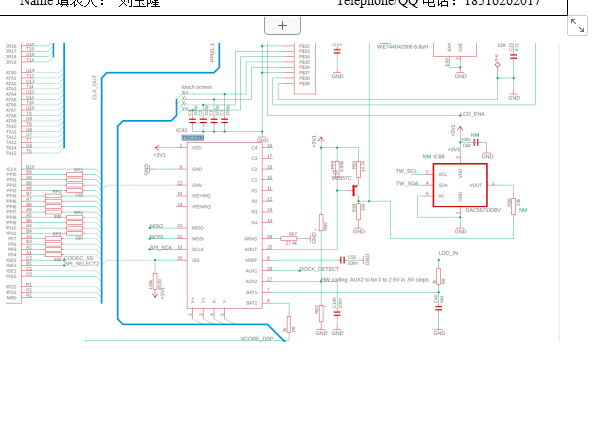
Task: Click the transistor symbol near BC857C
Action: [x=355, y=191]
